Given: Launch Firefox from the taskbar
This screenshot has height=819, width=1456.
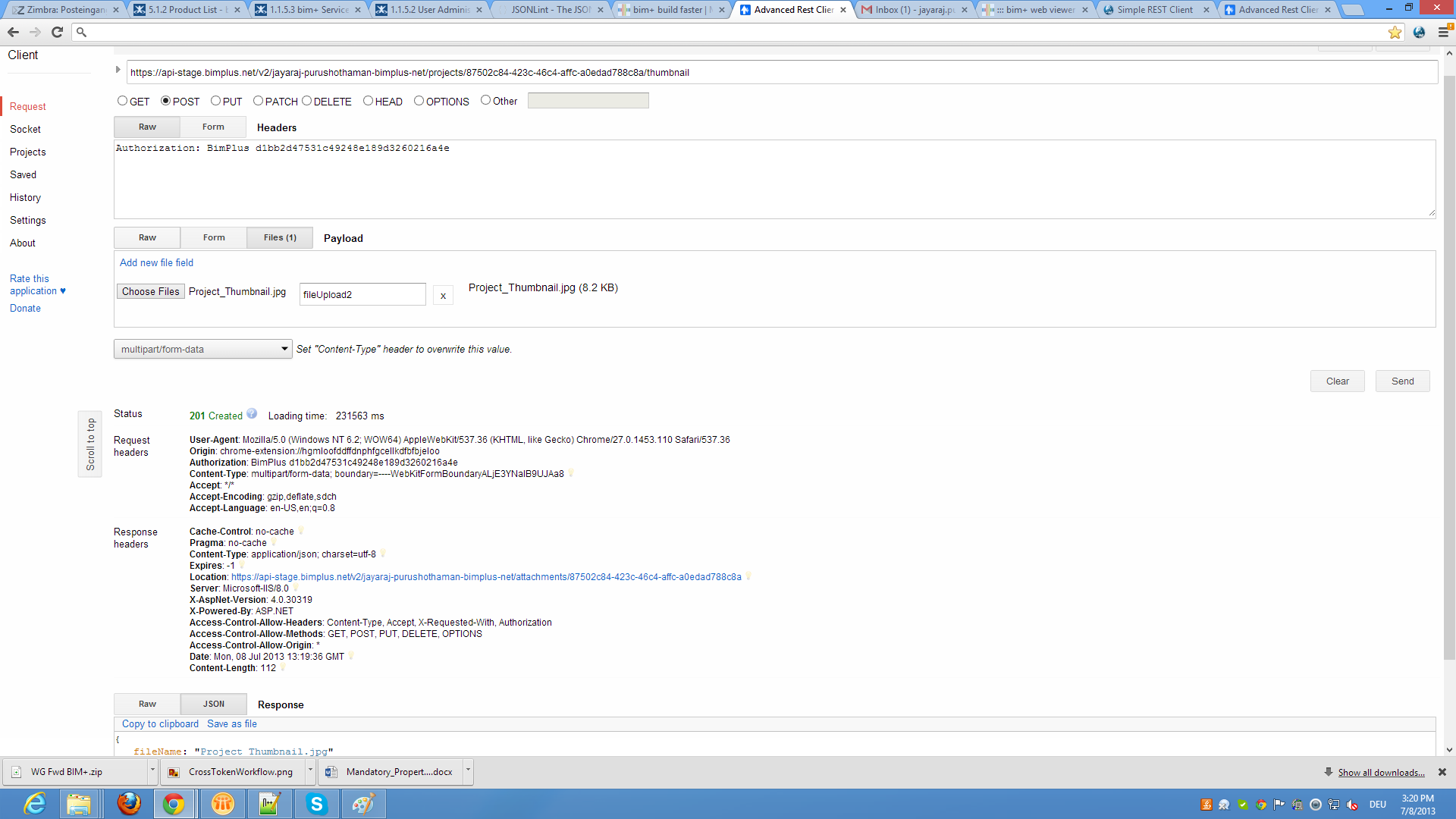Looking at the screenshot, I should 129,804.
